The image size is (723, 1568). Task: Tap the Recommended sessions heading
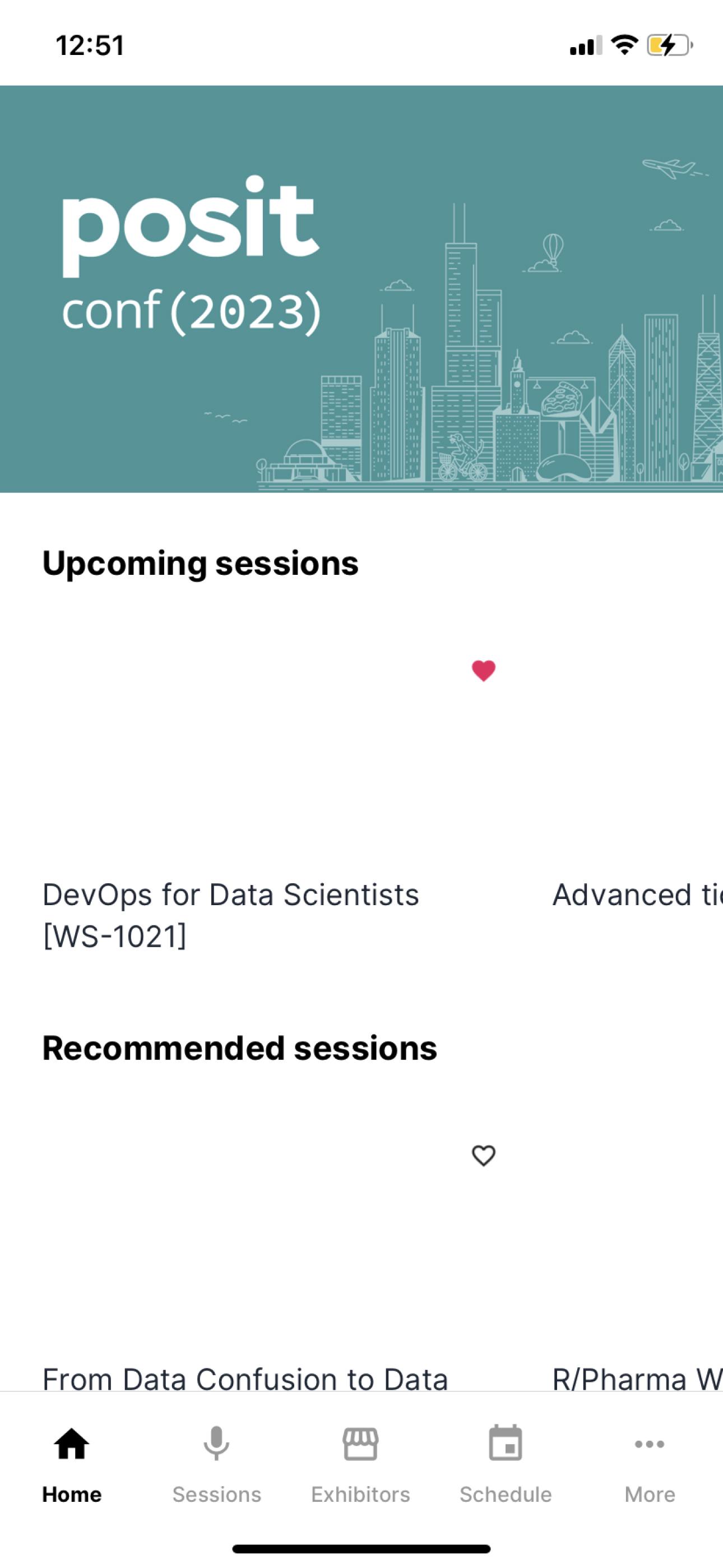pos(240,1048)
